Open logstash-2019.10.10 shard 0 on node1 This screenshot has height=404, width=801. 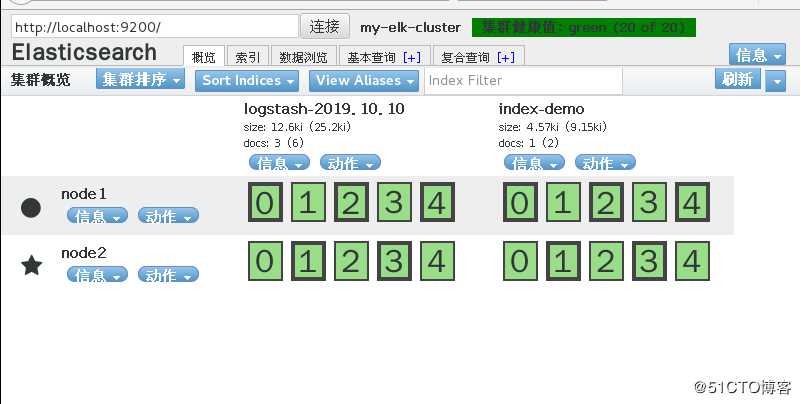(265, 202)
